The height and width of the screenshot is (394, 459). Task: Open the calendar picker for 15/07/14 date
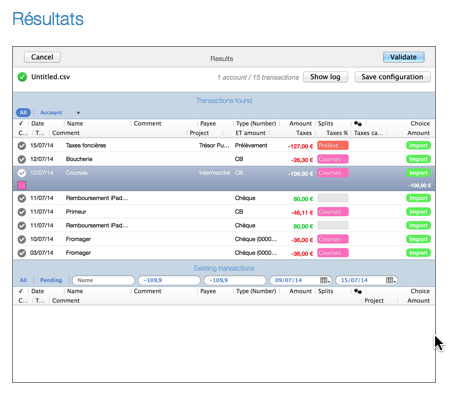tap(390, 280)
